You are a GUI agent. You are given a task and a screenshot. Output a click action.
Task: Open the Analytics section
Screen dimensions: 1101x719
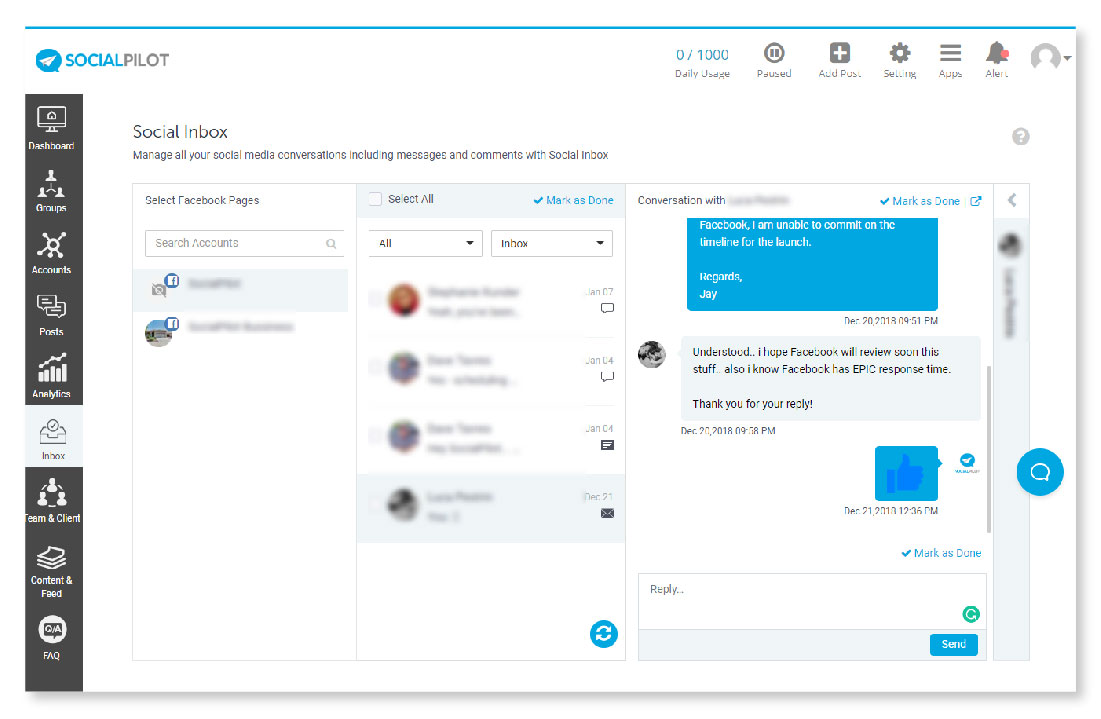tap(51, 376)
